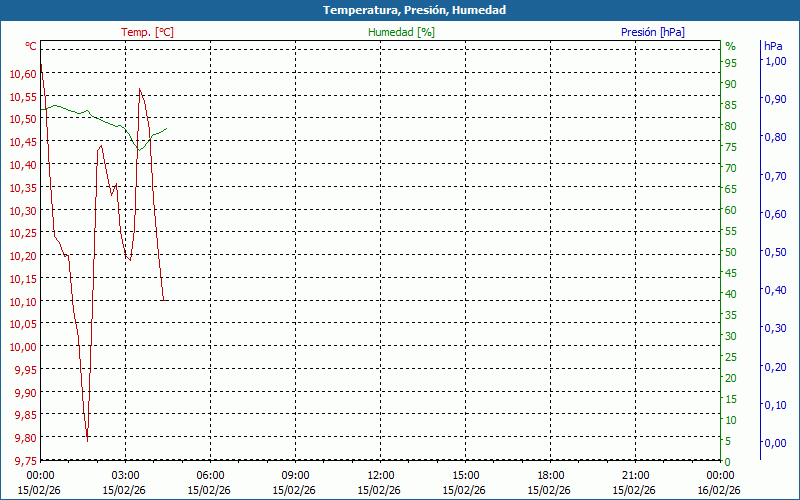
Task: Click the 0,00 pressure axis value
Action: pyautogui.click(x=775, y=443)
